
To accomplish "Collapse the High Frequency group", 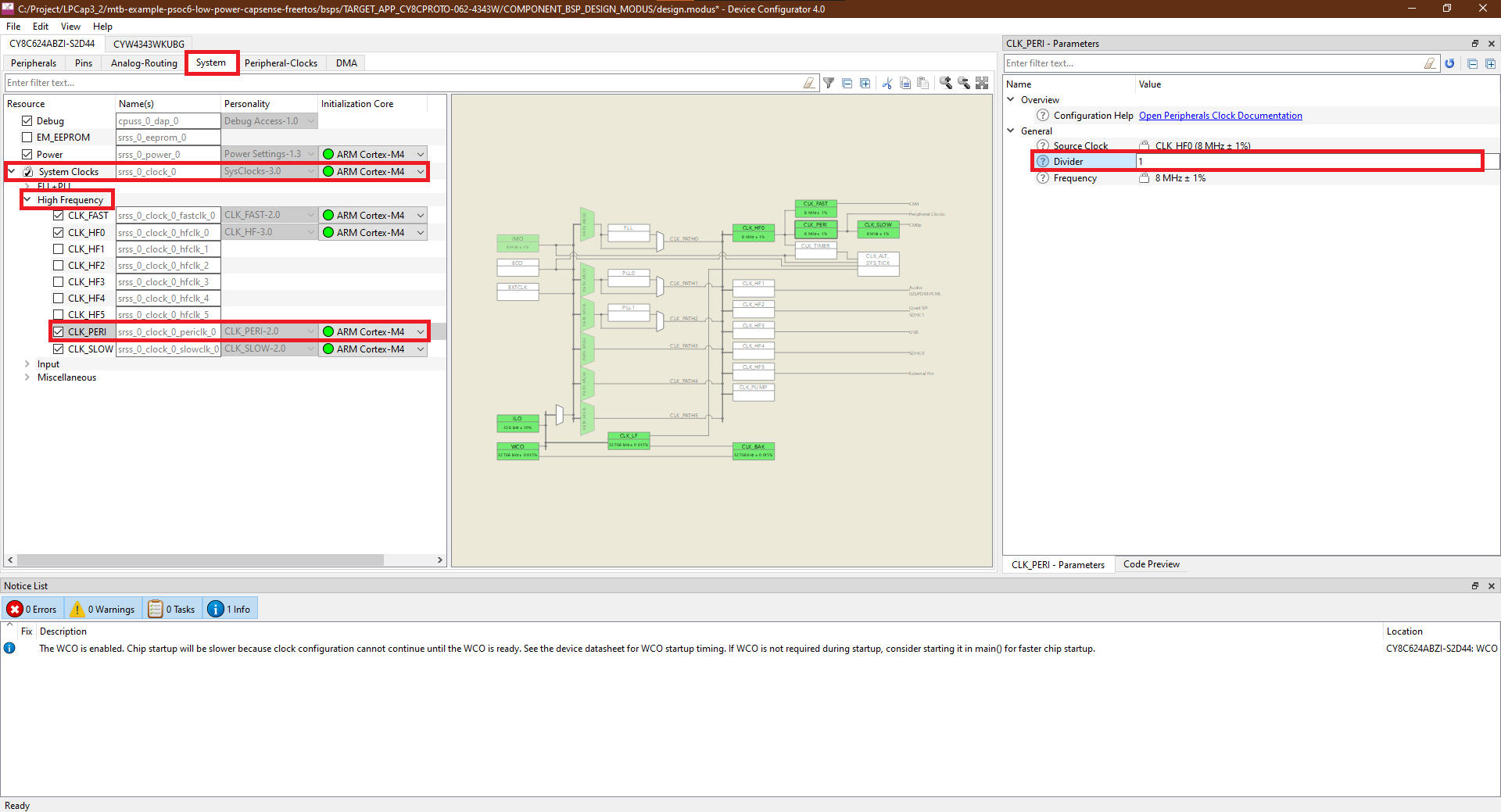I will (27, 200).
